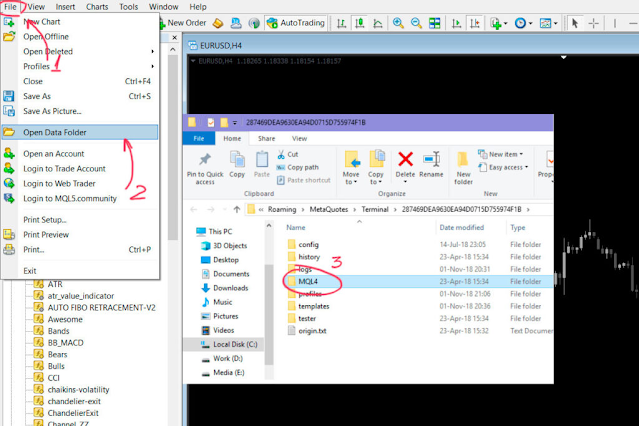The image size is (639, 426).
Task: Select Local Disk (C:) in navigation pane
Action: click(x=229, y=344)
